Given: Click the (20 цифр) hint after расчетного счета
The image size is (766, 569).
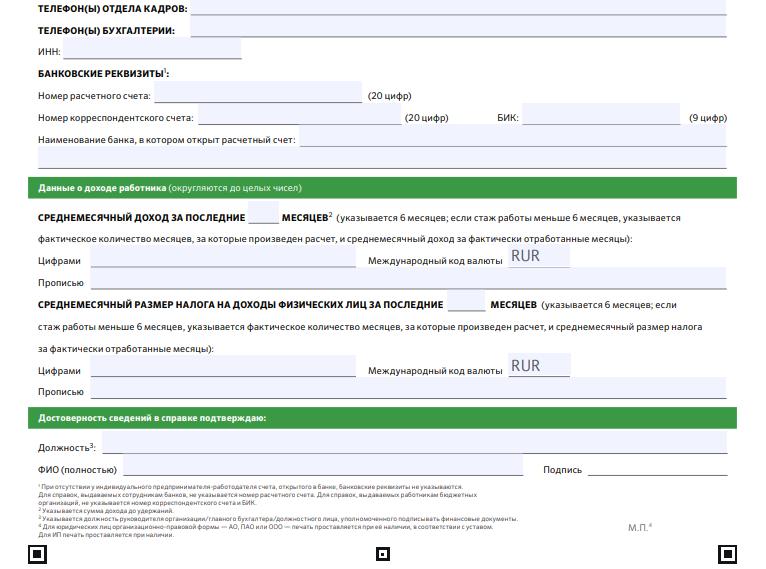Looking at the screenshot, I should [x=389, y=96].
